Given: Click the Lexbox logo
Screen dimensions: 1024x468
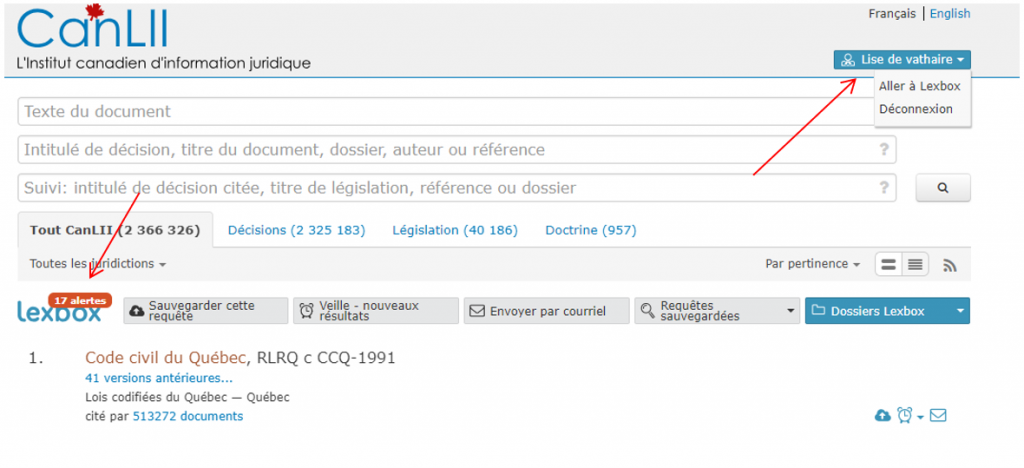Looking at the screenshot, I should (x=59, y=313).
